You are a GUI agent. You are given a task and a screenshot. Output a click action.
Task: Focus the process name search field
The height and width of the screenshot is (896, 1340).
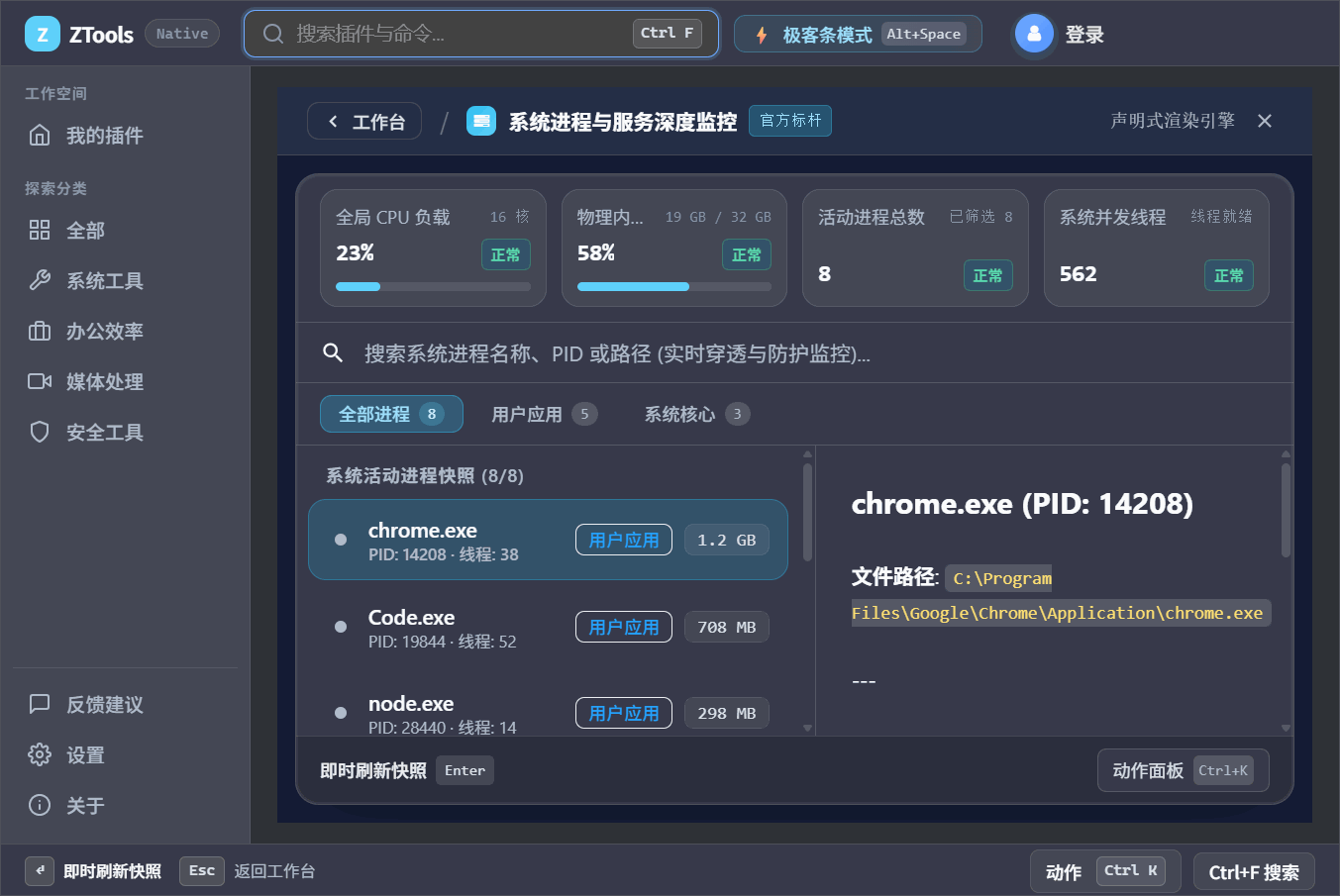click(x=795, y=353)
